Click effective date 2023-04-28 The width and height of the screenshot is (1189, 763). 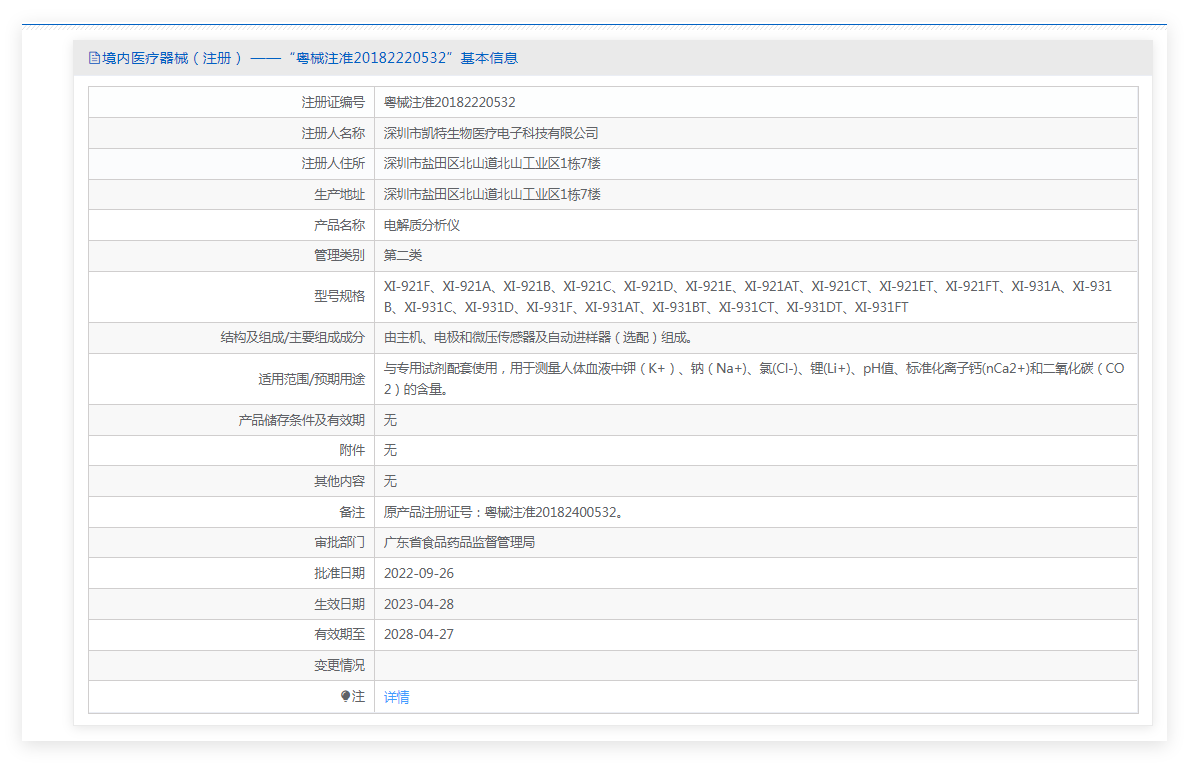click(419, 604)
